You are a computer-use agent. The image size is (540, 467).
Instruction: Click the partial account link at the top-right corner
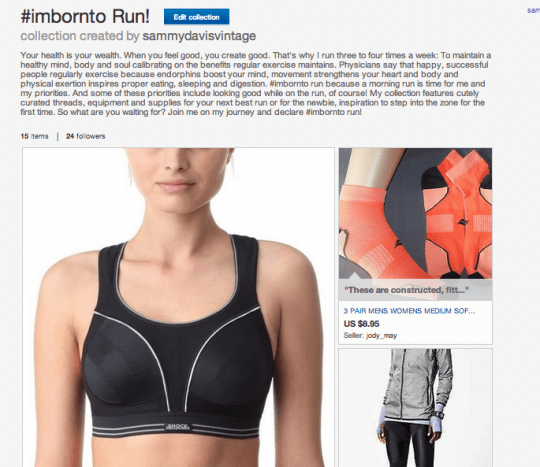coord(533,11)
